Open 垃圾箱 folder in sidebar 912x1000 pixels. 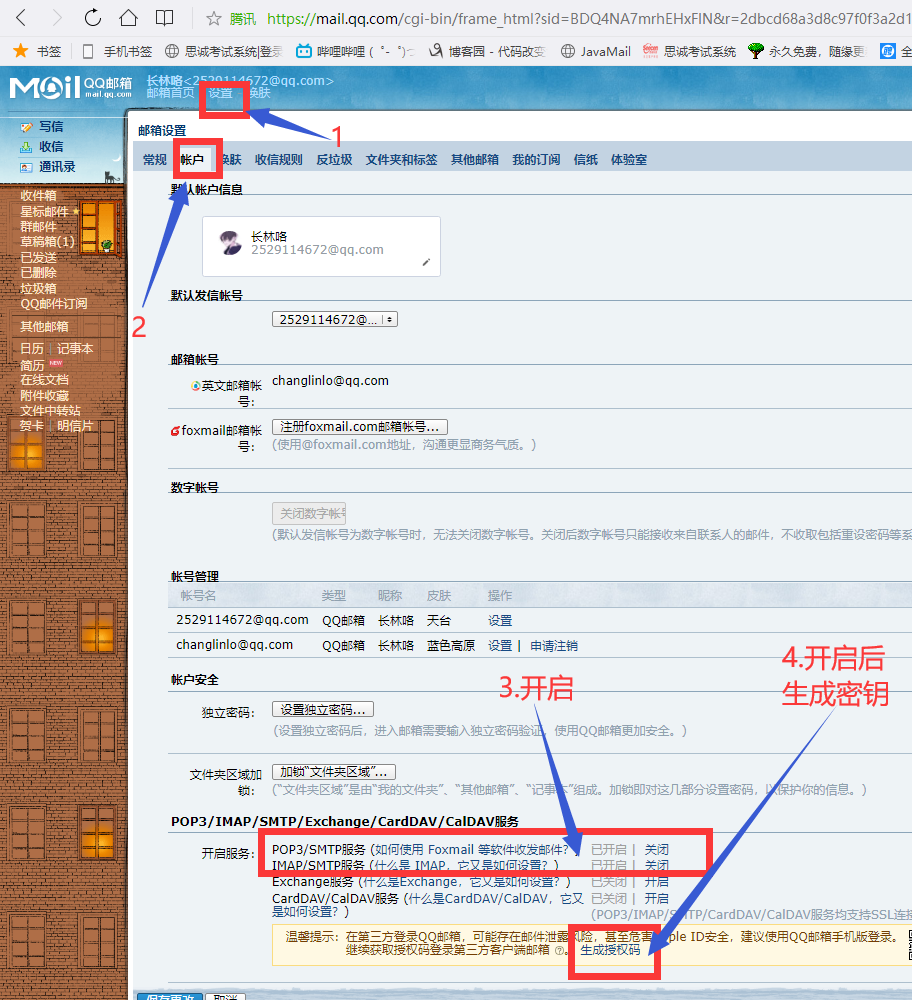point(38,288)
